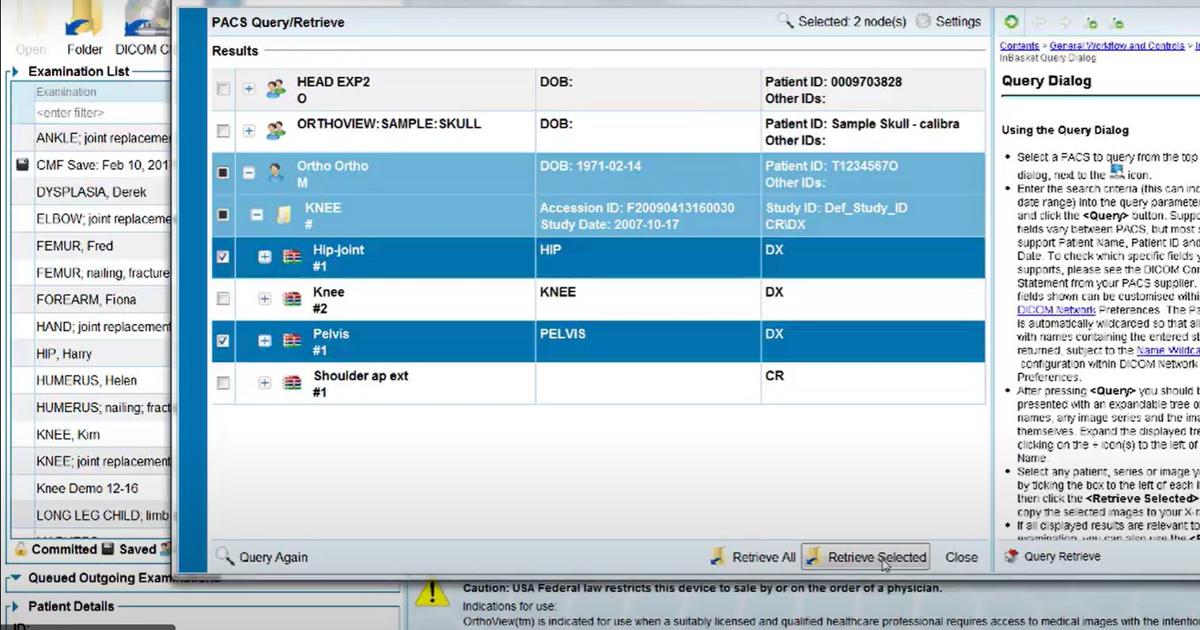Click the Retrieve Selected button
The height and width of the screenshot is (630, 1200).
tap(867, 557)
